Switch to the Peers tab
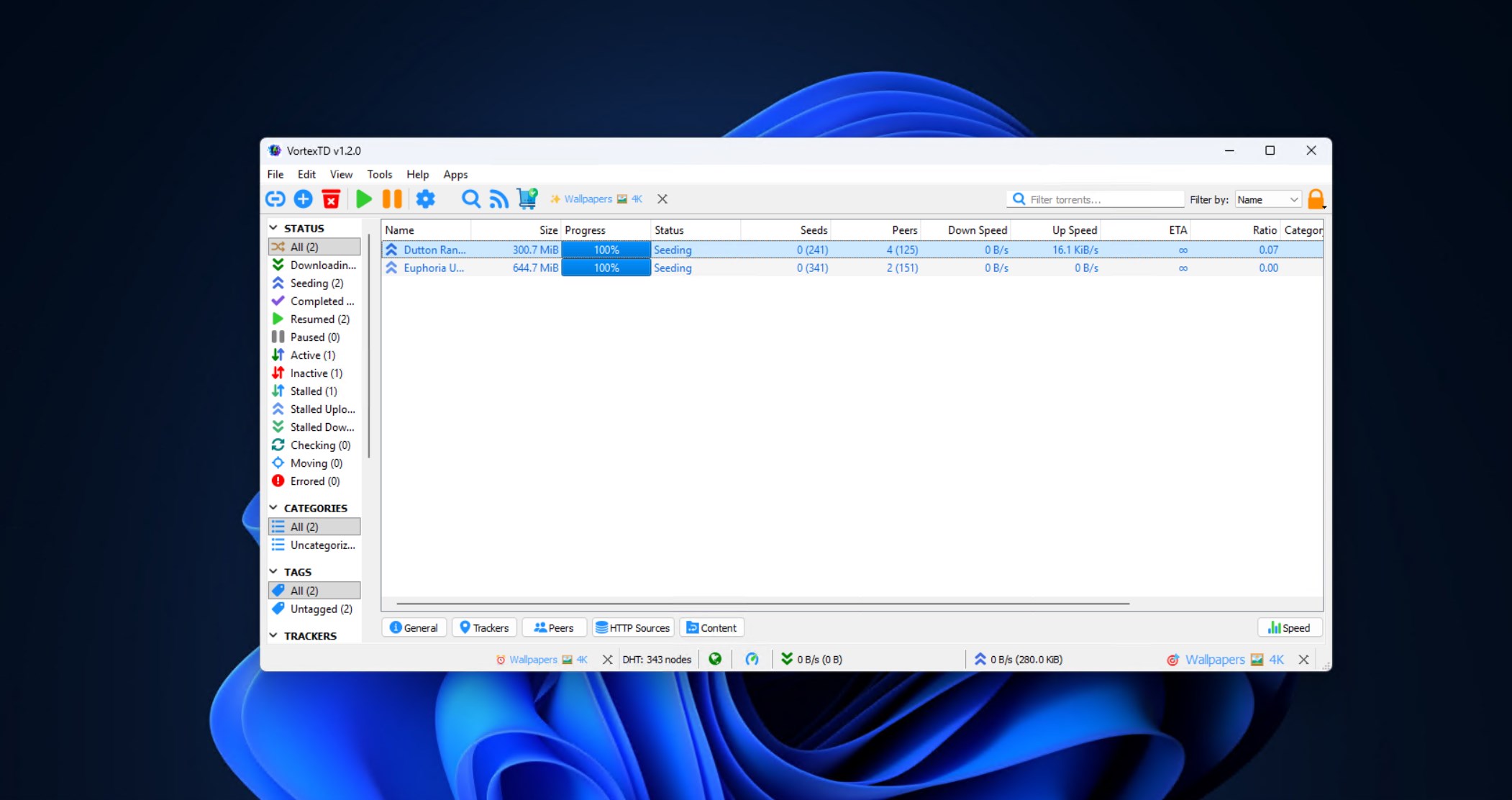 (554, 627)
